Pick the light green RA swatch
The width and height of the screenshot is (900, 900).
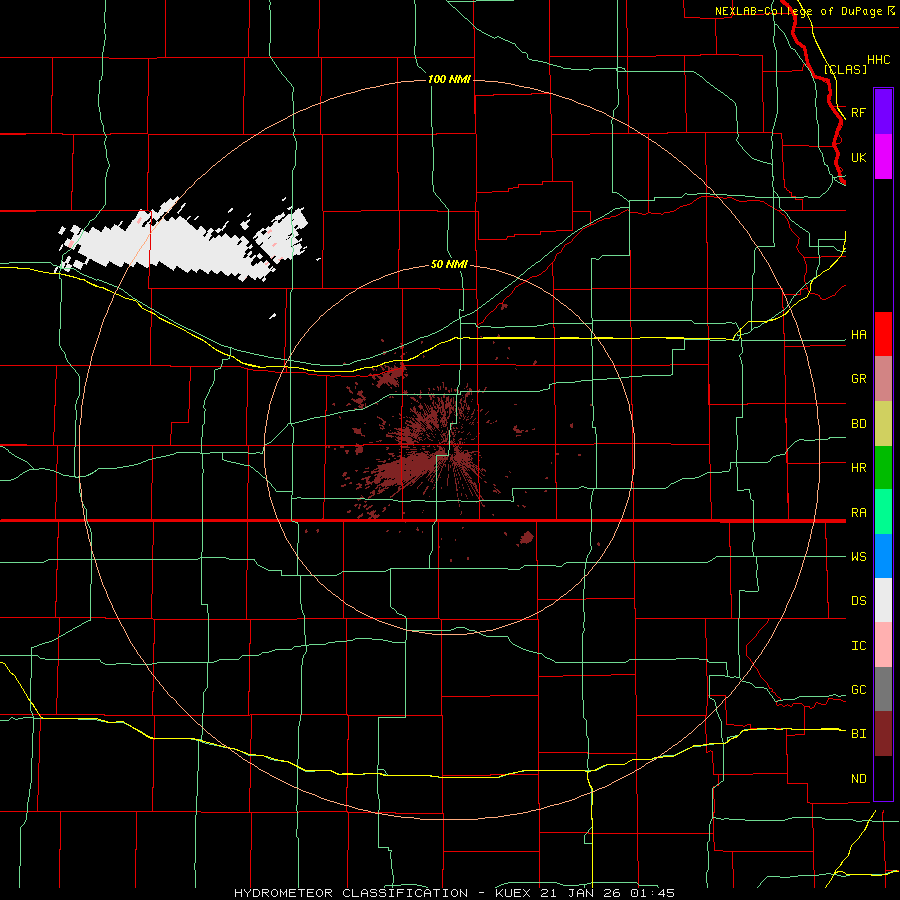[883, 512]
